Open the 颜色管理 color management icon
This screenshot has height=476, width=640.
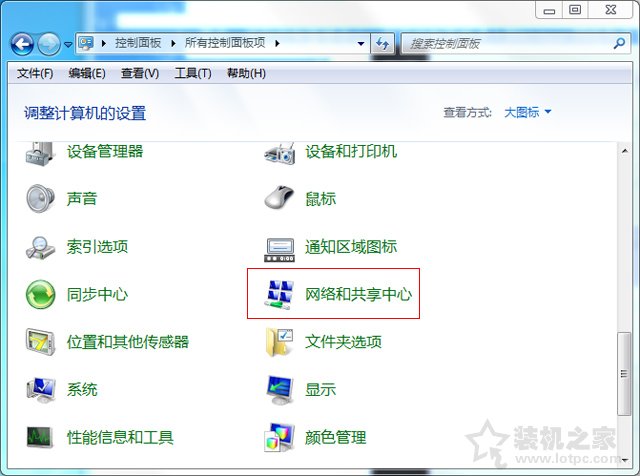click(x=279, y=437)
